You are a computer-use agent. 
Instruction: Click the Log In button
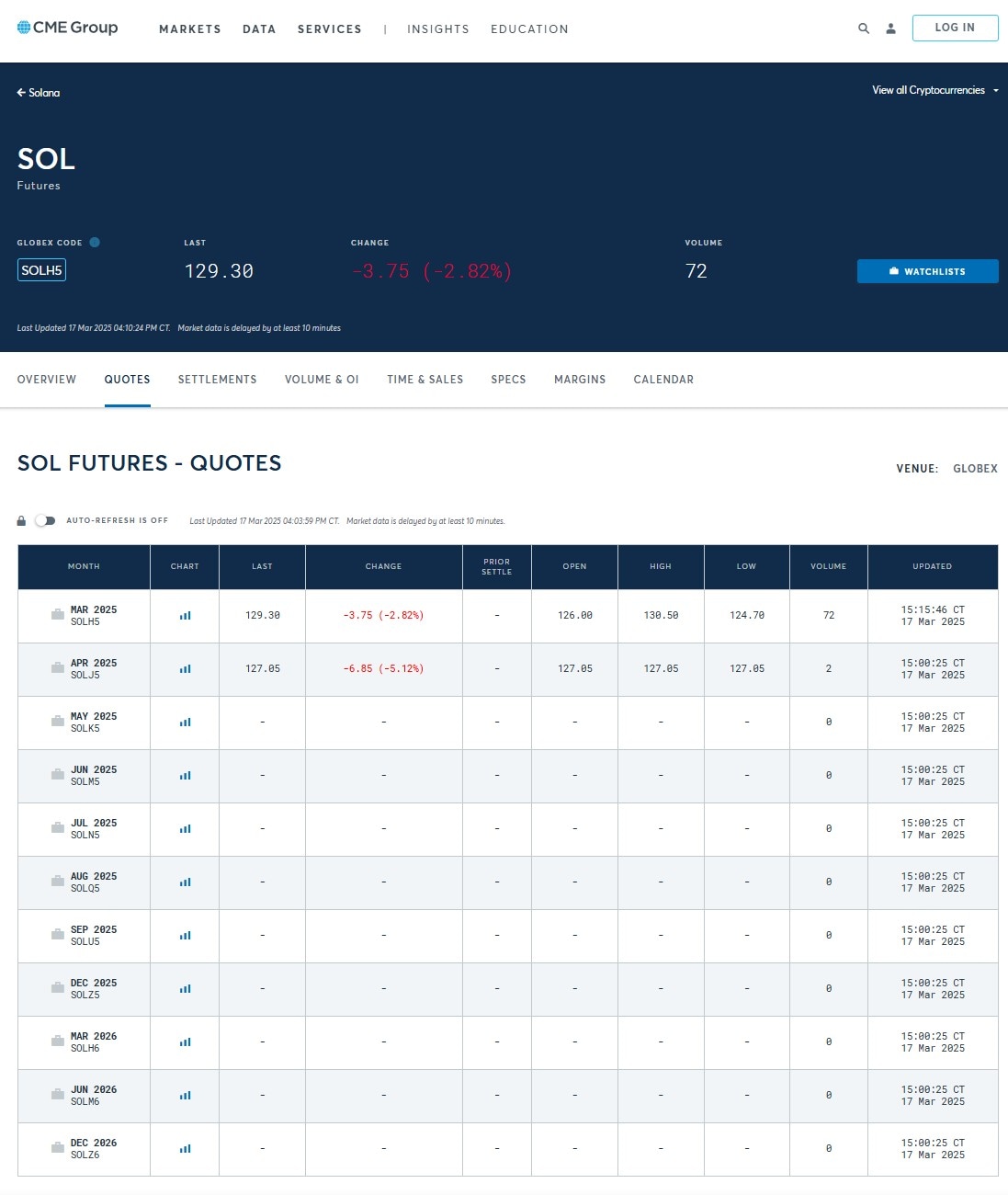[x=955, y=28]
